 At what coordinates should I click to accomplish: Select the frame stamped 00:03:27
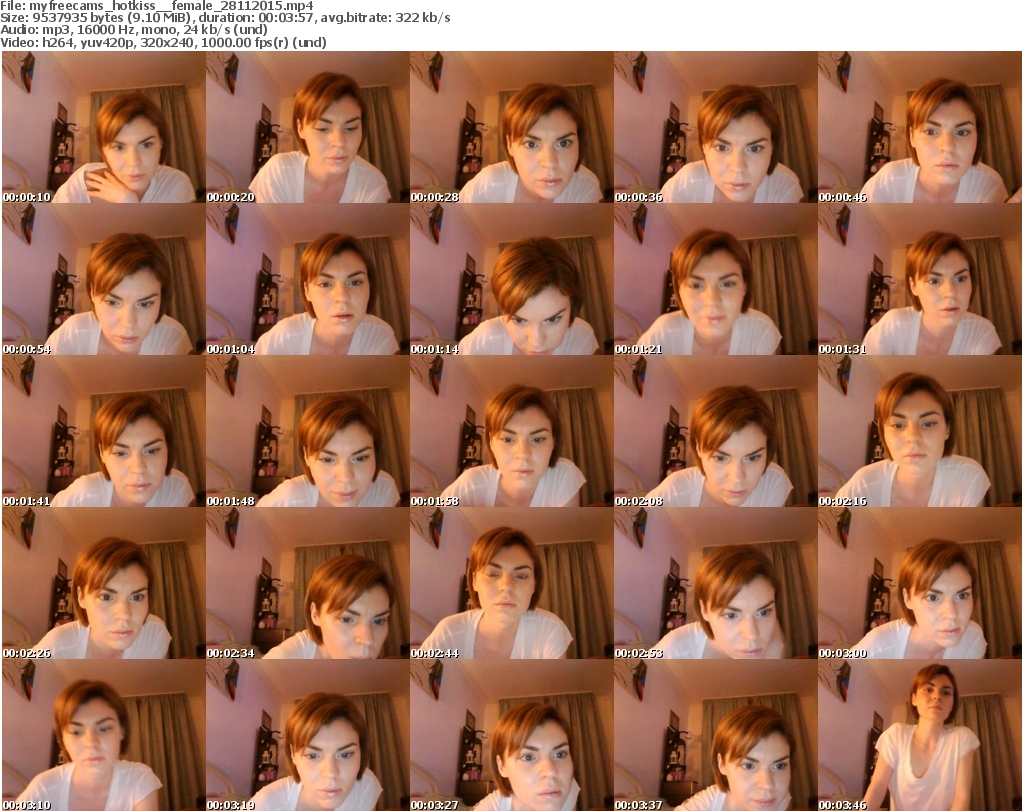[x=511, y=735]
